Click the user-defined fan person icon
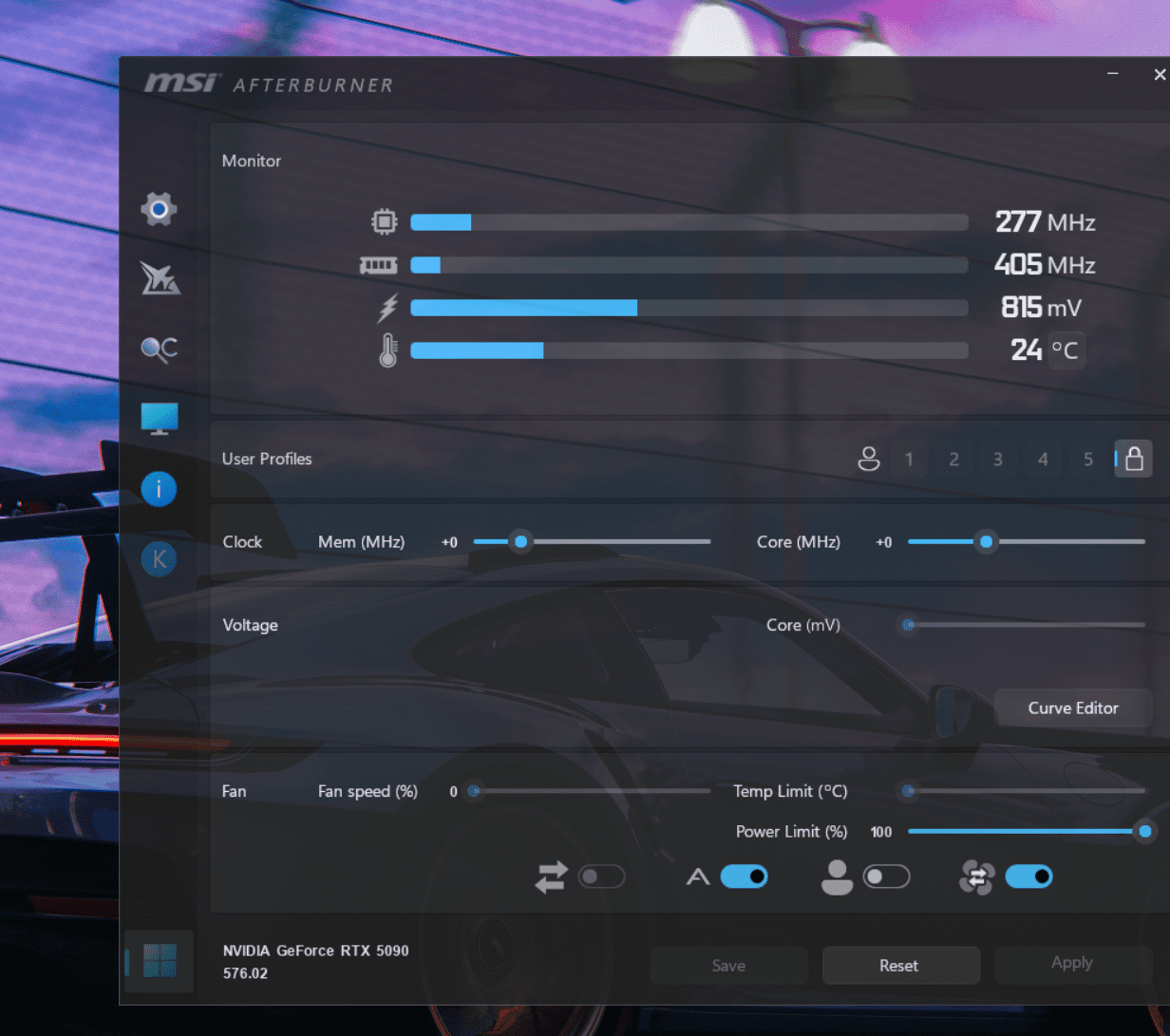 pyautogui.click(x=837, y=876)
